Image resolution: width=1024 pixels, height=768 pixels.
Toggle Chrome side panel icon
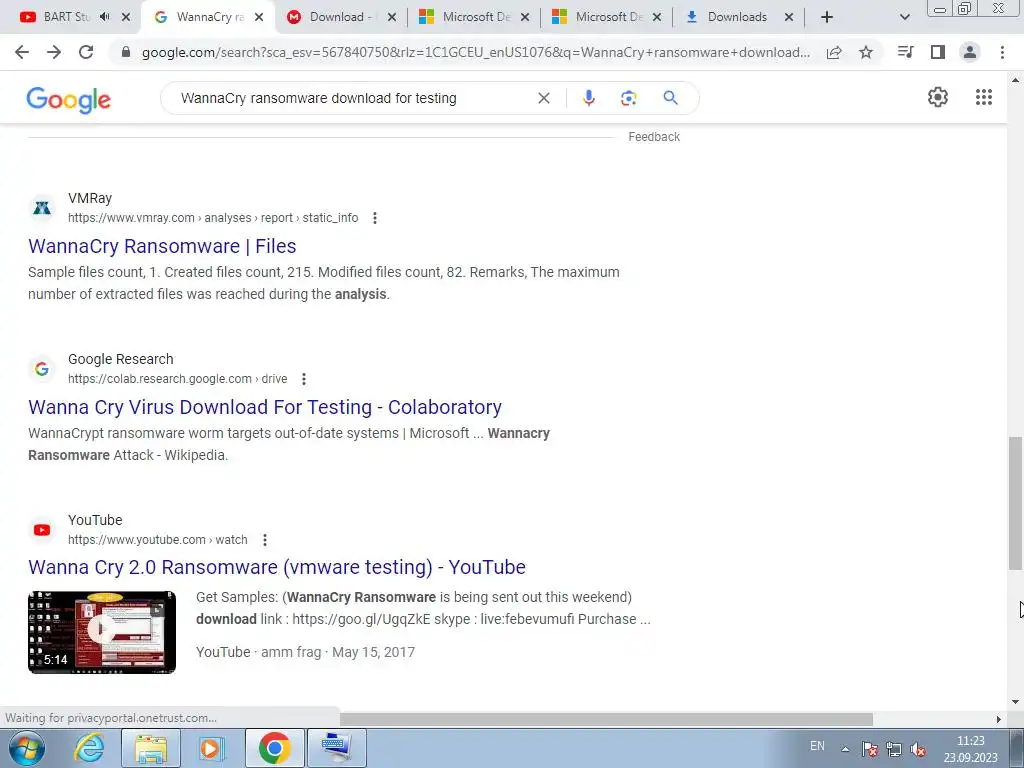938,52
